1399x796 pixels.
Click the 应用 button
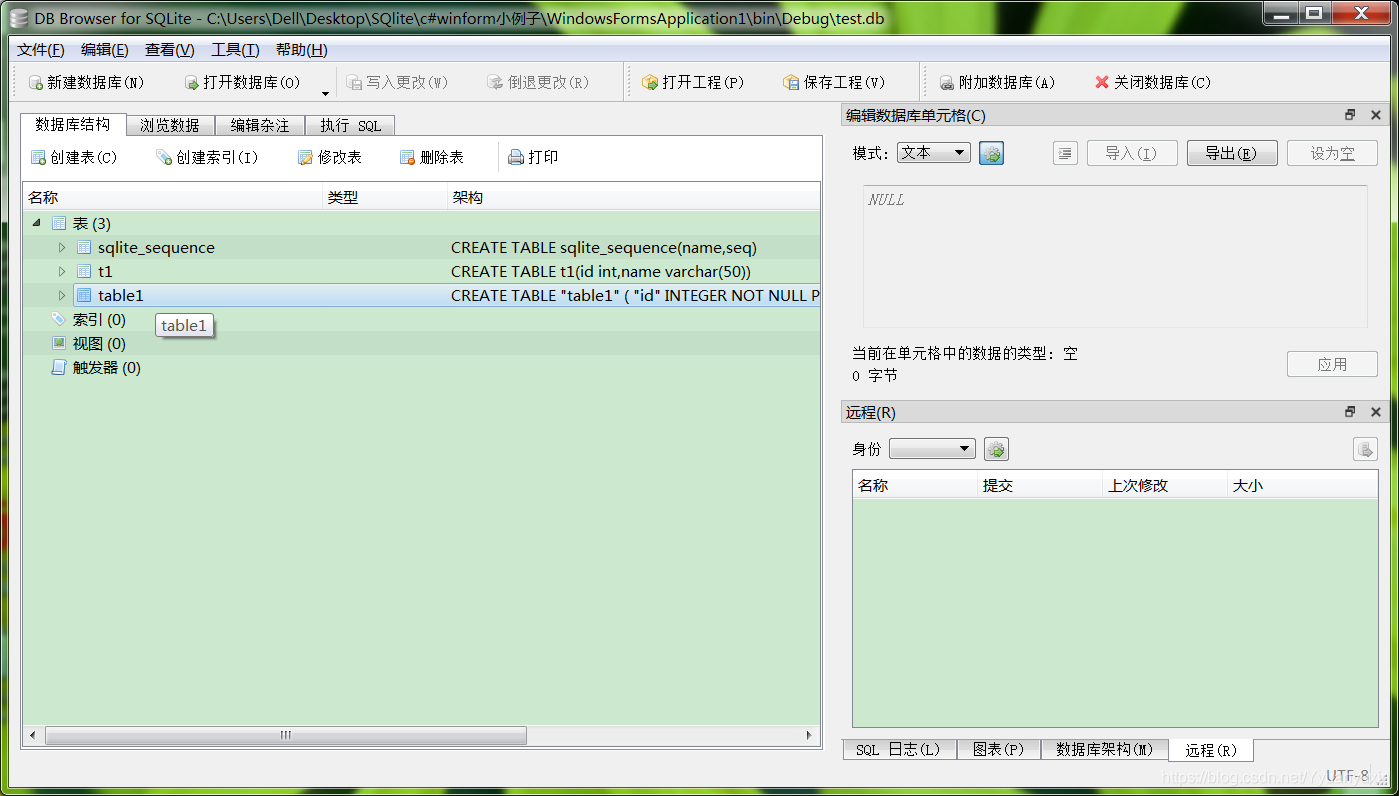click(1332, 364)
